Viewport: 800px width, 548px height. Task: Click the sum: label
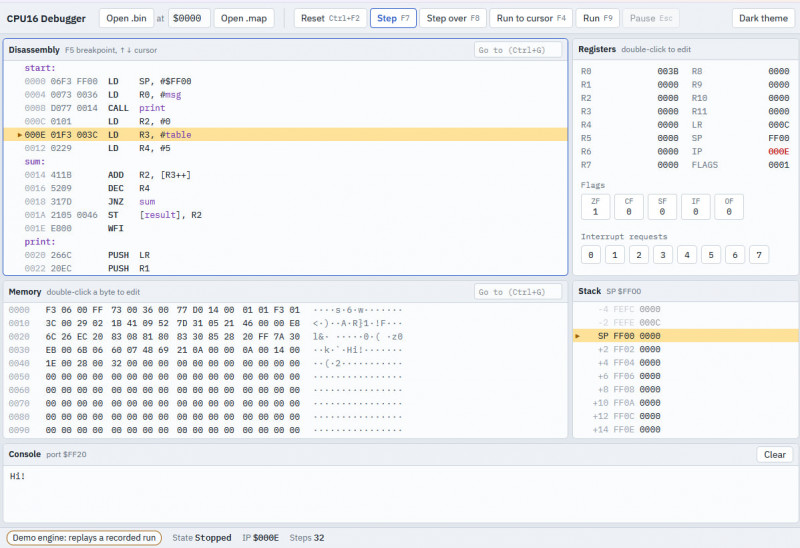click(35, 162)
